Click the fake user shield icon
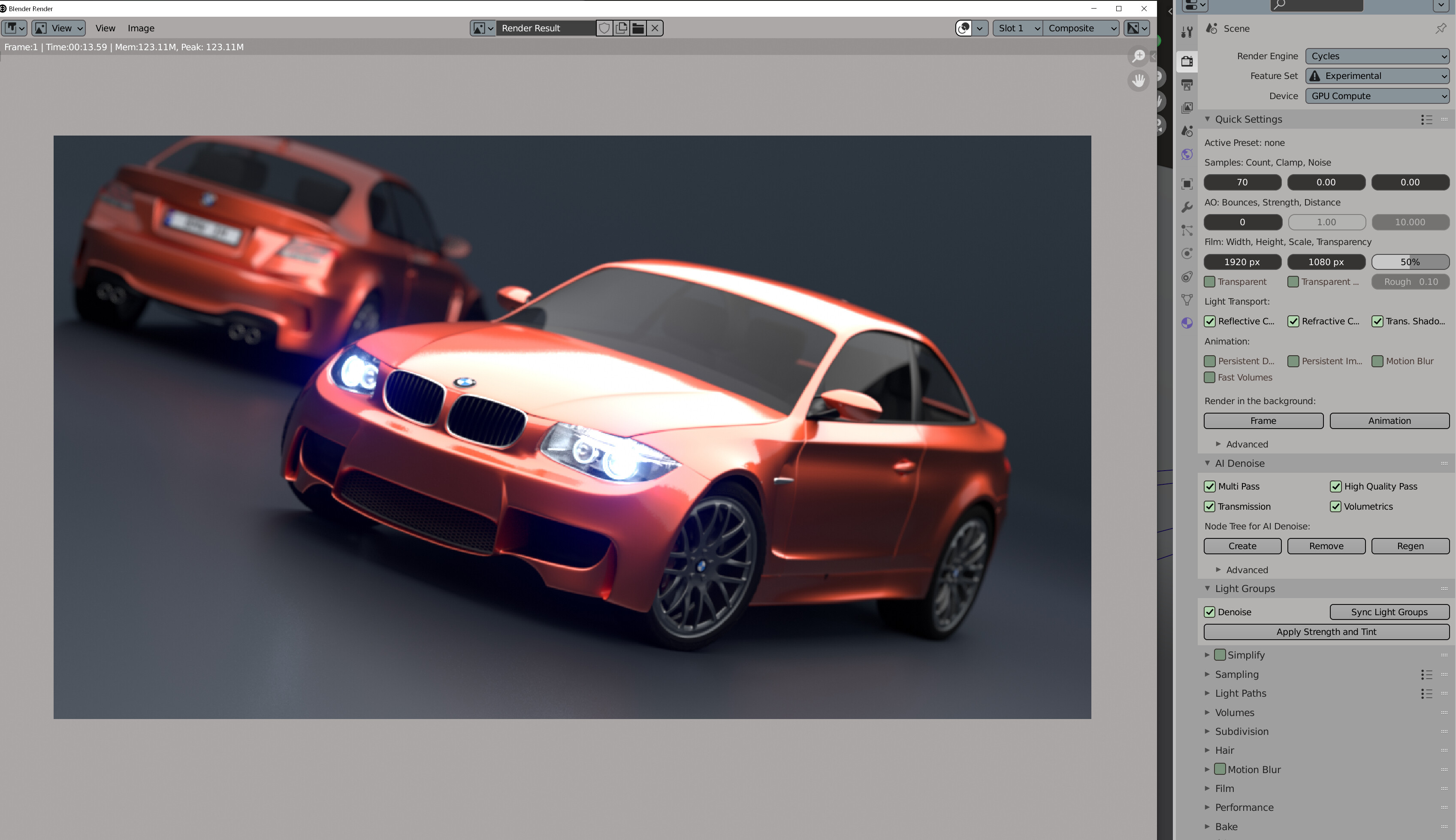 [604, 28]
